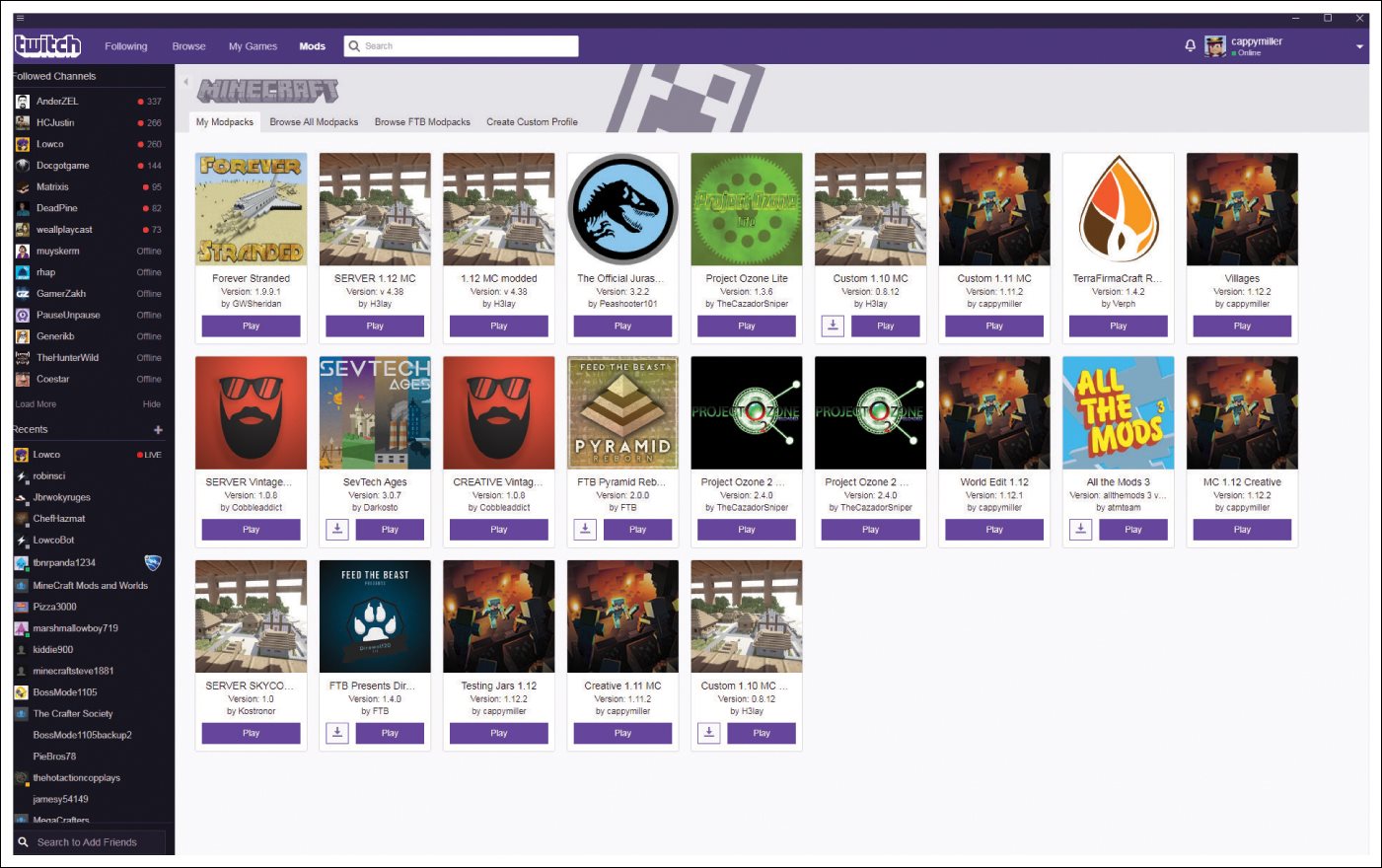Switch to Browse FTB Modpacks tab
The height and width of the screenshot is (868, 1382).
pyautogui.click(x=422, y=122)
